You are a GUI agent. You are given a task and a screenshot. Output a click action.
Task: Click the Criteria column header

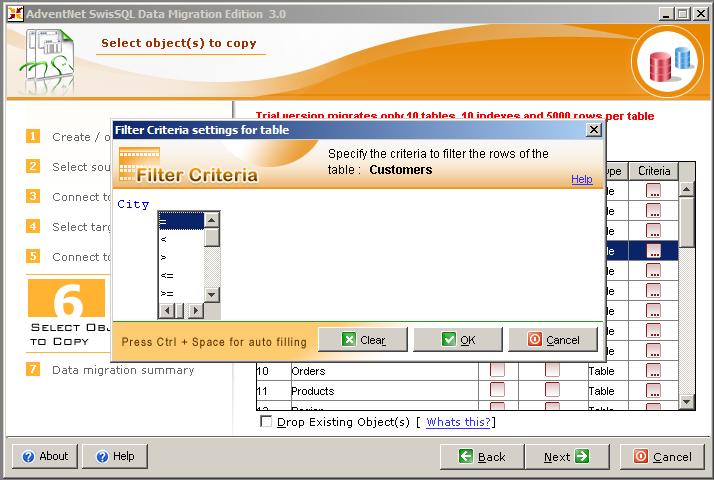tap(653, 171)
